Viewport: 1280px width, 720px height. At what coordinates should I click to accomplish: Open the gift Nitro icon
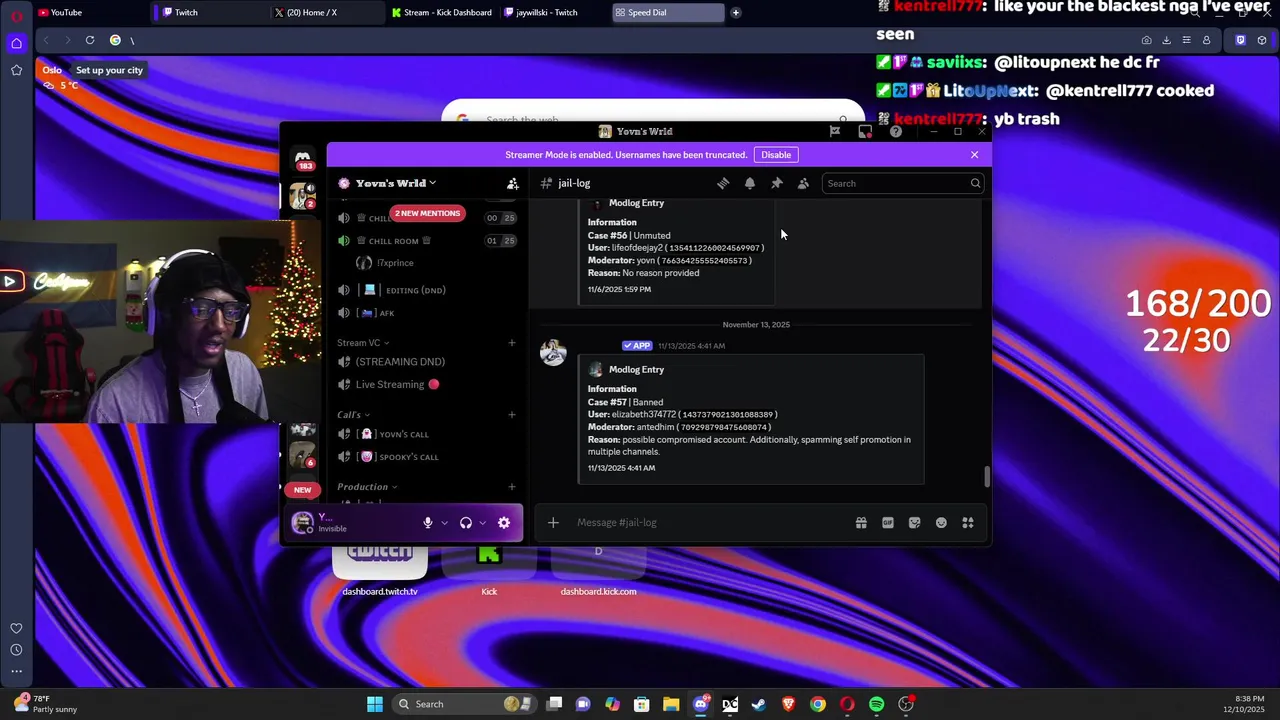(x=861, y=522)
